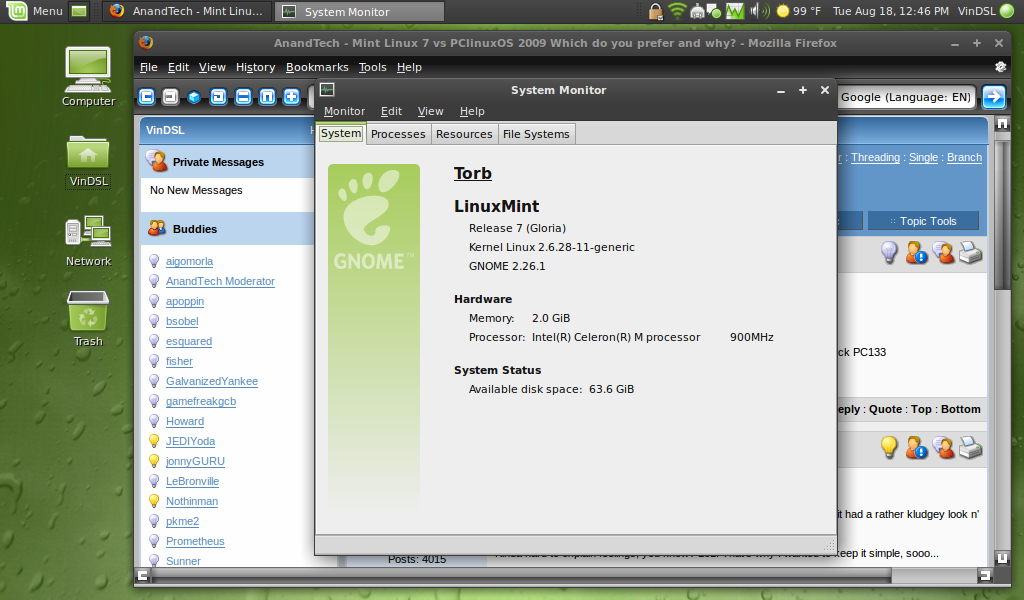This screenshot has width=1024, height=600.
Task: Click the Private Messages icon
Action: coord(157,161)
